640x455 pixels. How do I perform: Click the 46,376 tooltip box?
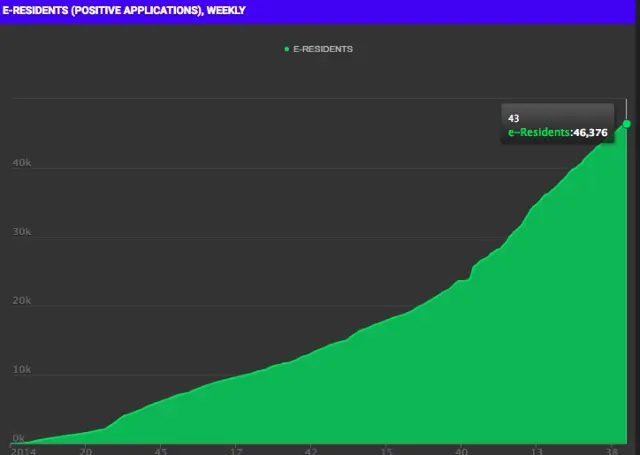coord(557,124)
